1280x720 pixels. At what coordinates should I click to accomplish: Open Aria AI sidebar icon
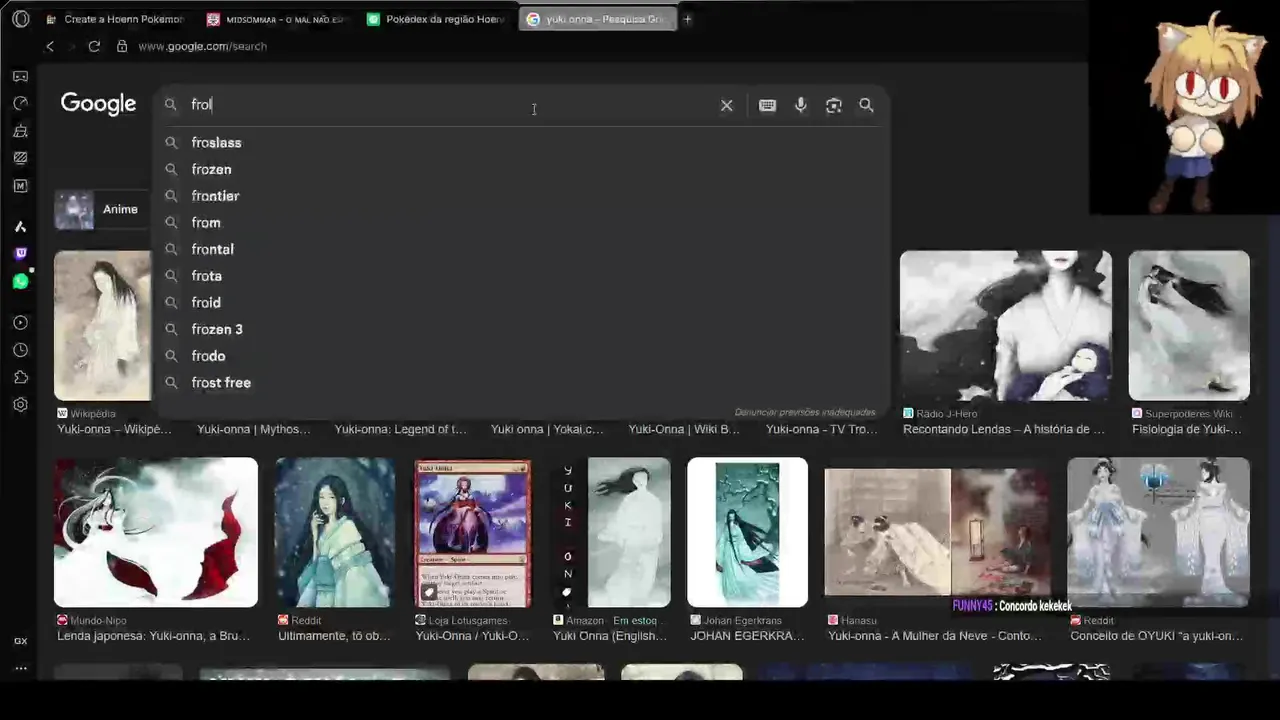tap(20, 227)
